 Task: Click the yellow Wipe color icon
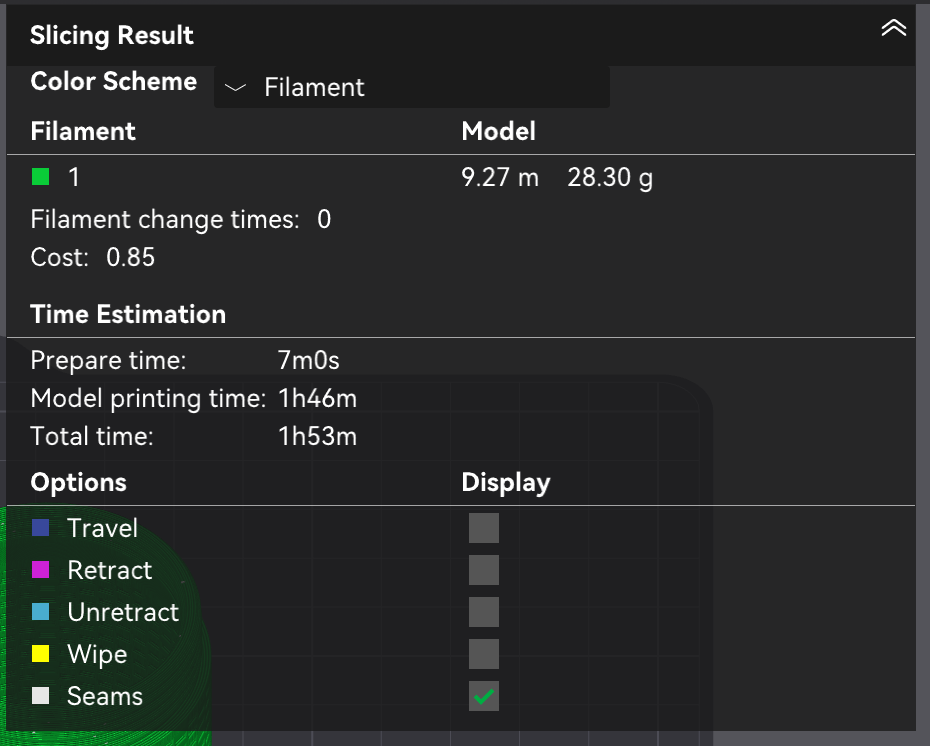(41, 655)
